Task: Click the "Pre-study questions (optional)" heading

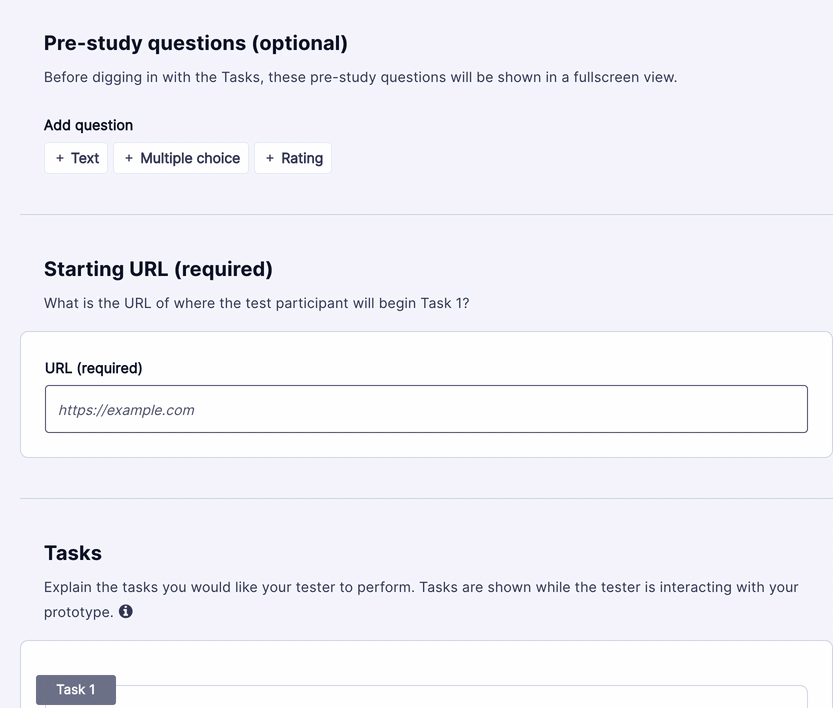Action: (194, 43)
